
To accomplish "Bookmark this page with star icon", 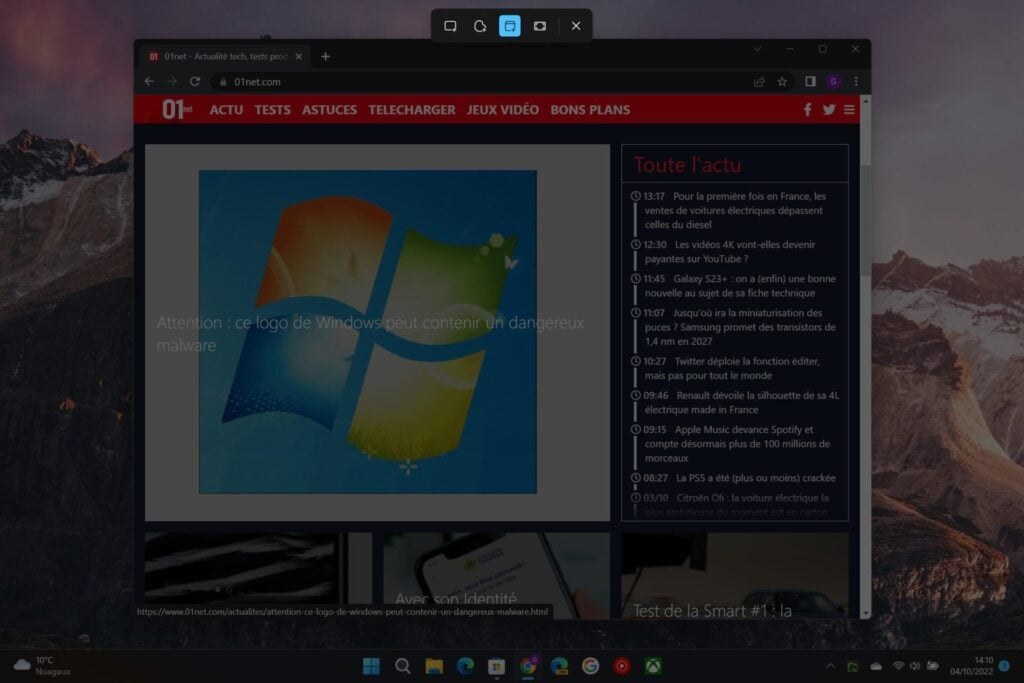I will click(782, 82).
